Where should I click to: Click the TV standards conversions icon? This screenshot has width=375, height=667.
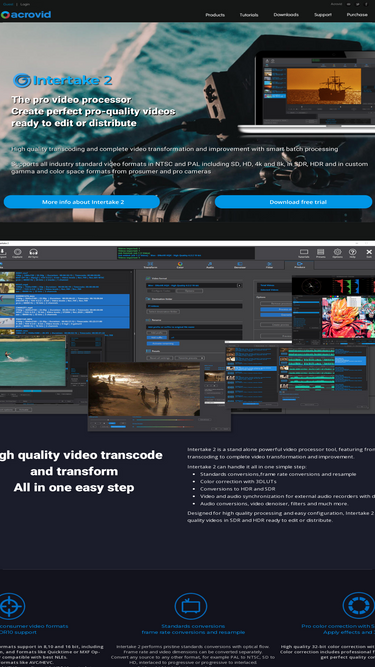(191, 606)
